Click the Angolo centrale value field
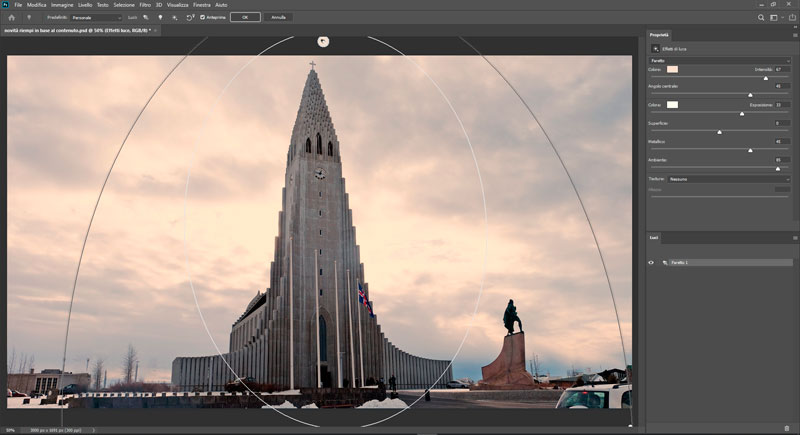800x435 pixels. pyautogui.click(x=782, y=86)
